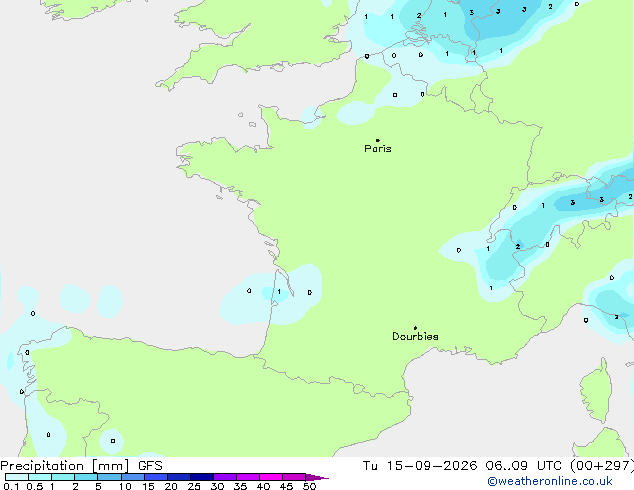Click the value 2 near Lake Geneva
This screenshot has width=634, height=490.
click(x=518, y=246)
